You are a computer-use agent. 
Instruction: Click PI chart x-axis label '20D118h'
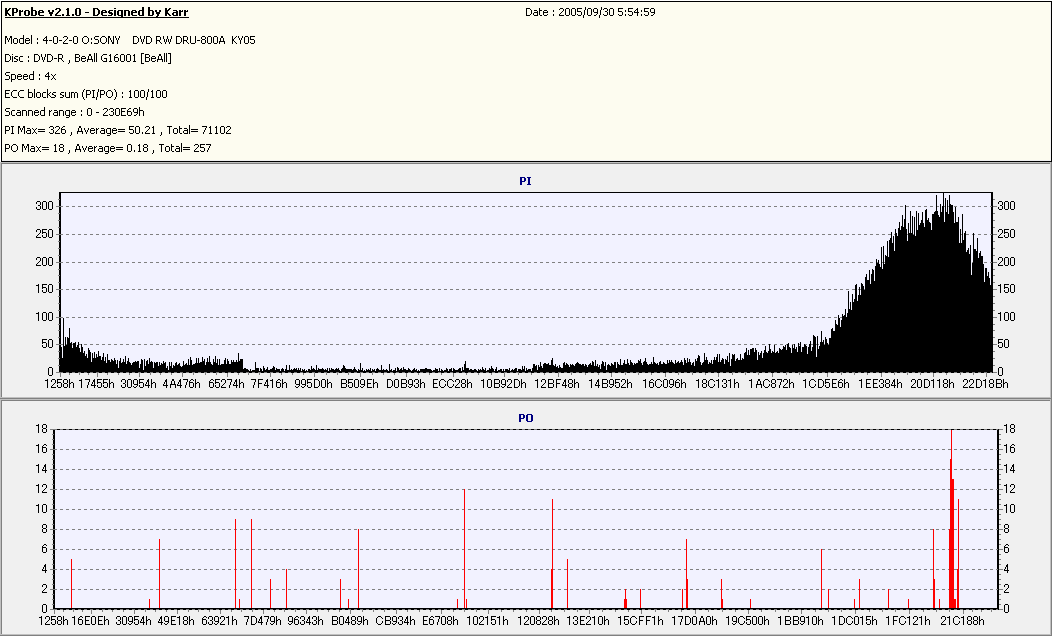point(933,384)
